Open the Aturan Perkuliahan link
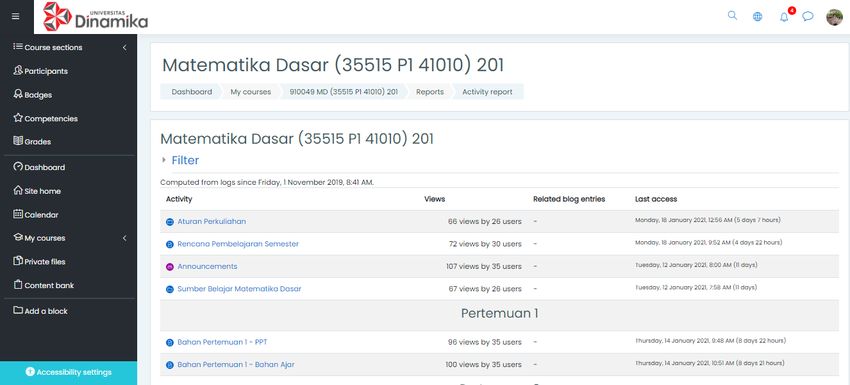Screen dimensions: 850x385 (211, 221)
